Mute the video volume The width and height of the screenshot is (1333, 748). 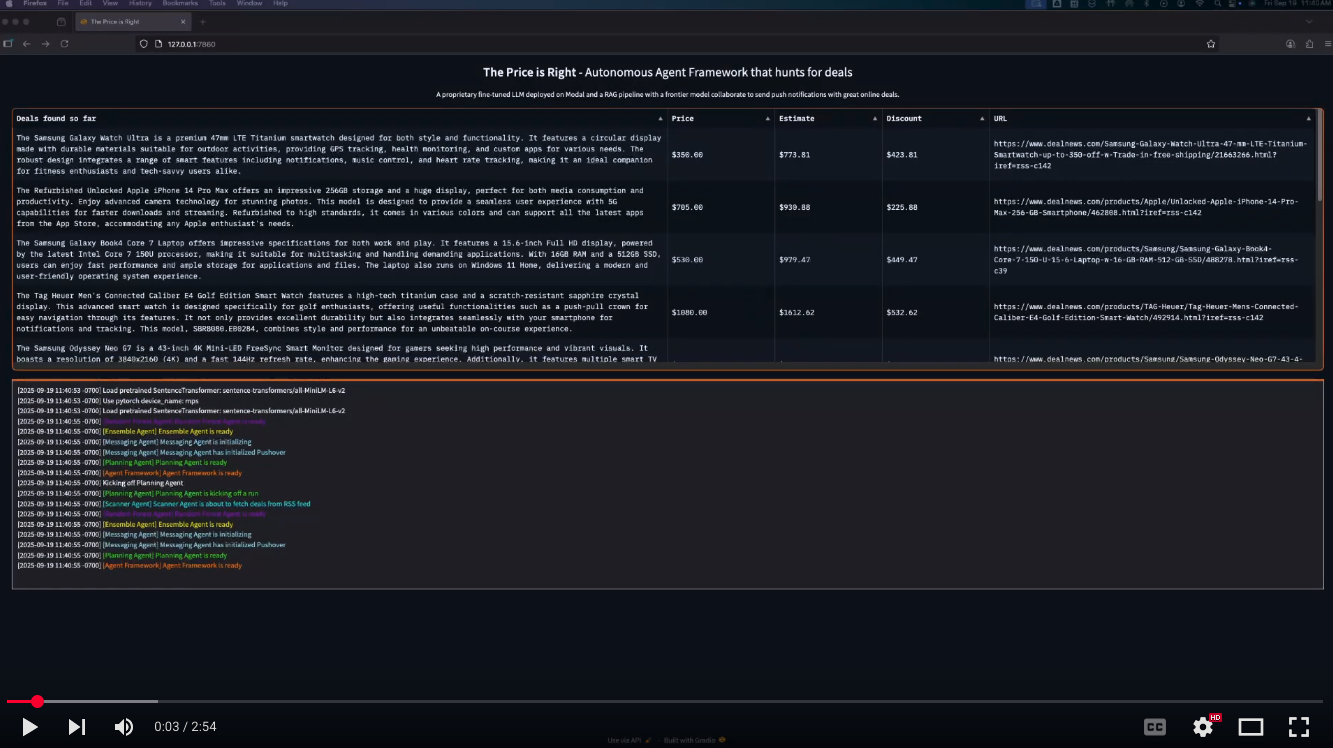pyautogui.click(x=124, y=727)
